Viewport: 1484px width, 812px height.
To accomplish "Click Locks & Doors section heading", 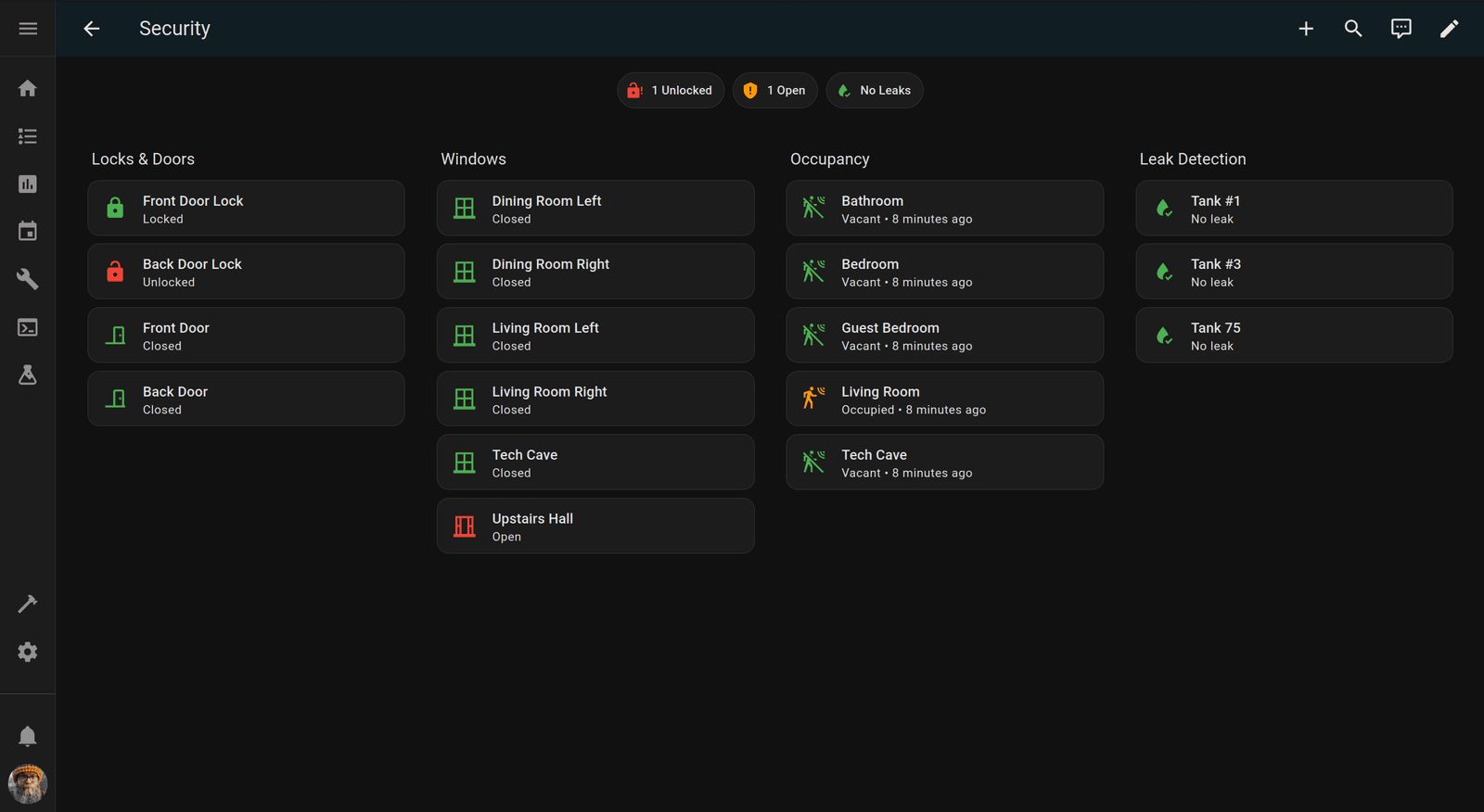I will (x=143, y=159).
